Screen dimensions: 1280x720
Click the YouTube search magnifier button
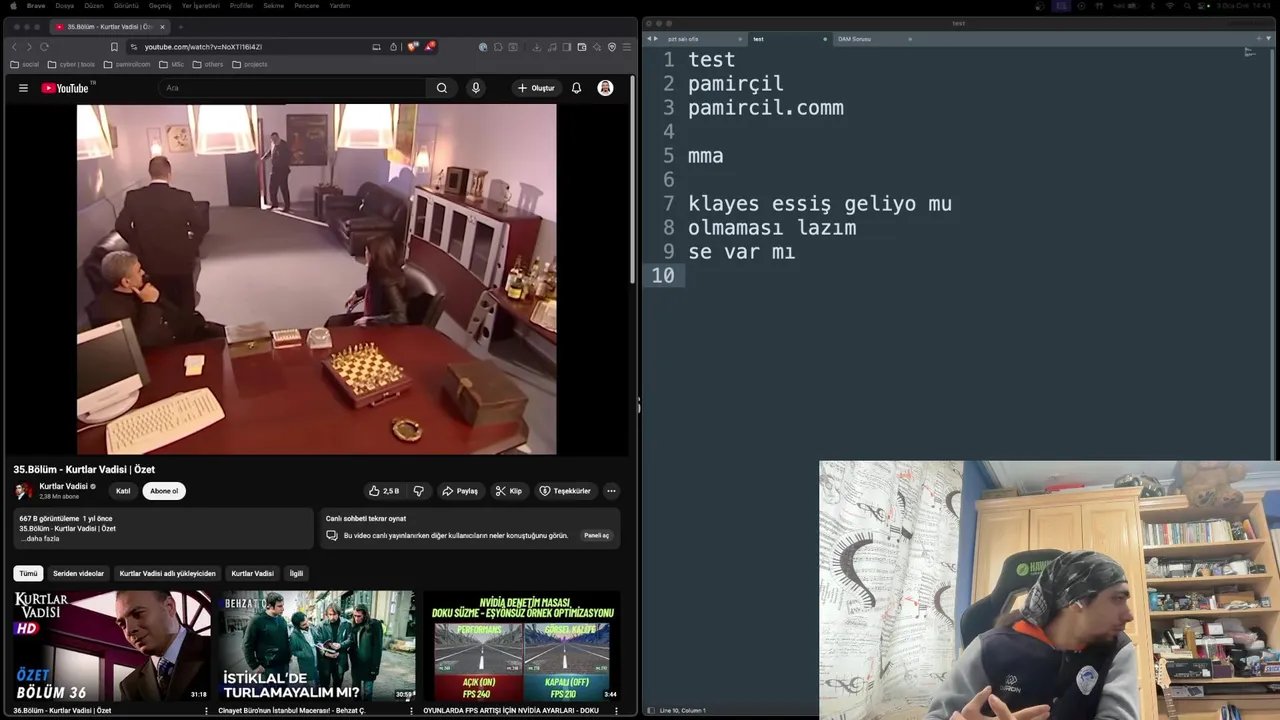(x=442, y=88)
